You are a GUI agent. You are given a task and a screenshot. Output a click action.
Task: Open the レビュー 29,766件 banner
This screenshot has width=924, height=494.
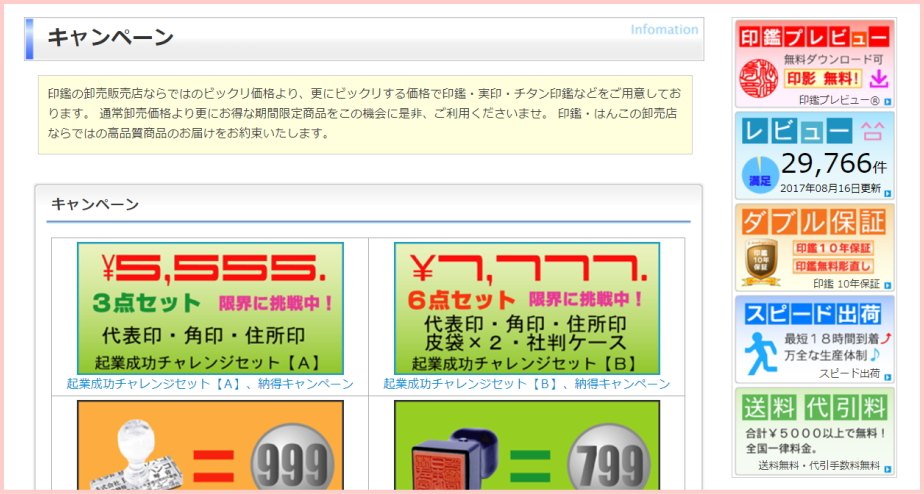click(x=814, y=156)
